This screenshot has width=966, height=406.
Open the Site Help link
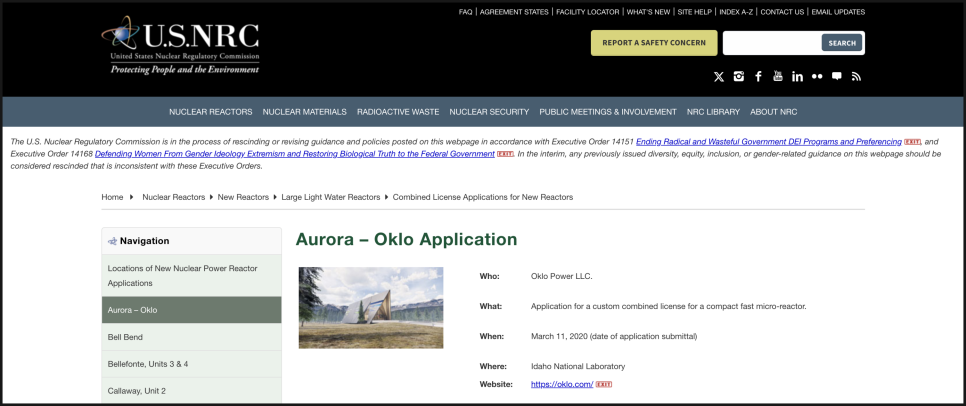coord(694,12)
